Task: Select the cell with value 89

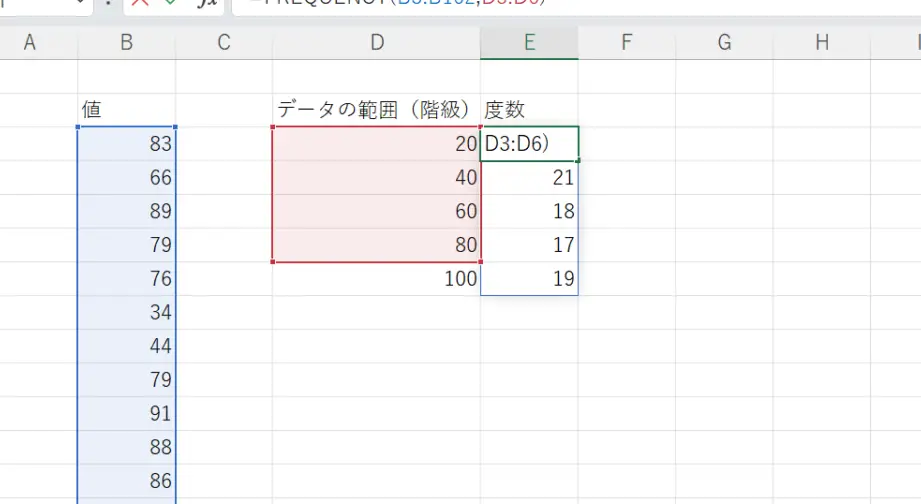Action: tap(126, 211)
